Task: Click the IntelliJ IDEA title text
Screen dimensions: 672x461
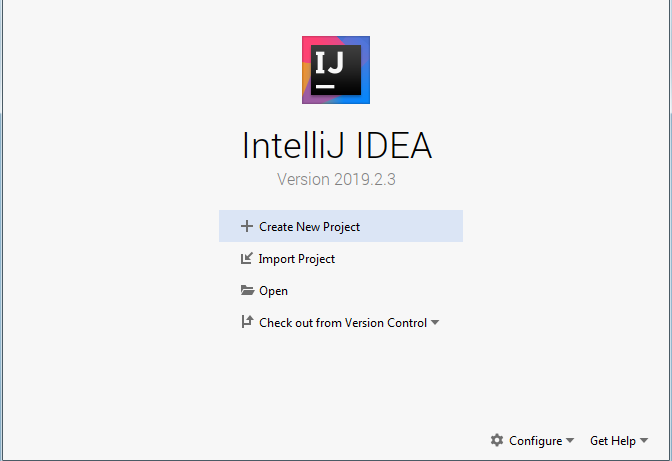Action: (x=336, y=146)
